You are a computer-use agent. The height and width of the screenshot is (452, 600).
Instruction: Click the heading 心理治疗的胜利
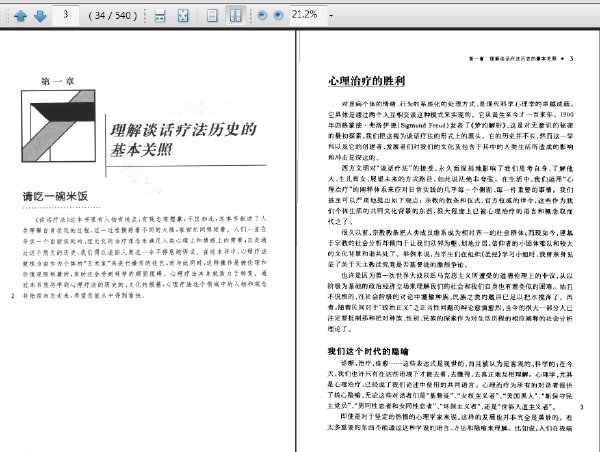point(366,81)
